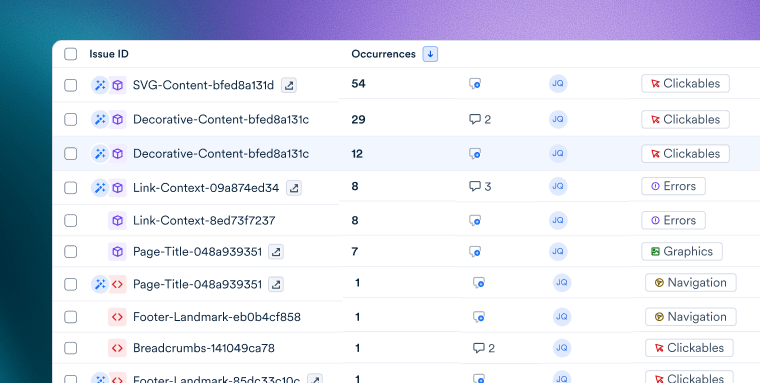This screenshot has width=760, height=383.
Task: Click the Issue ID column header
Action: pyautogui.click(x=109, y=54)
